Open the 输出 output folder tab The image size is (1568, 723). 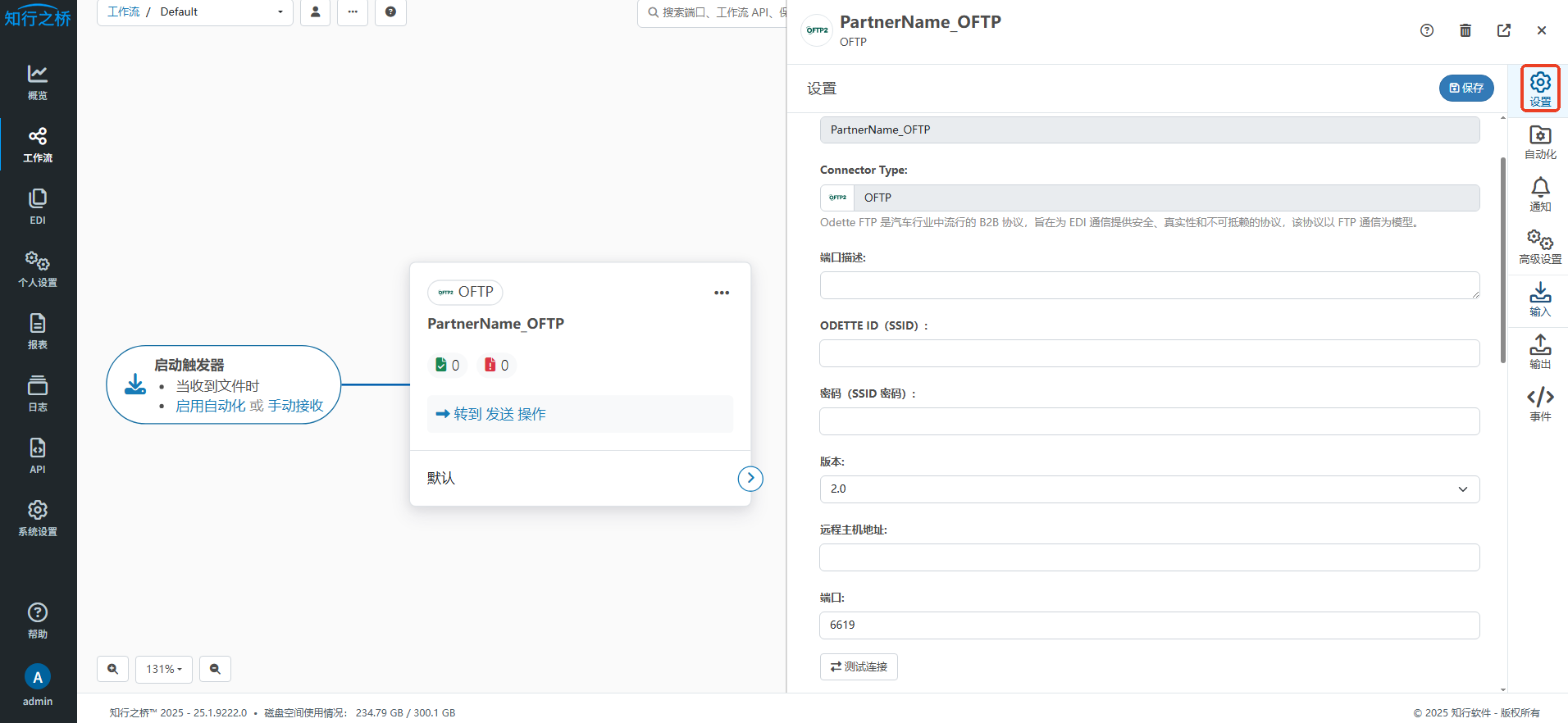click(1539, 352)
